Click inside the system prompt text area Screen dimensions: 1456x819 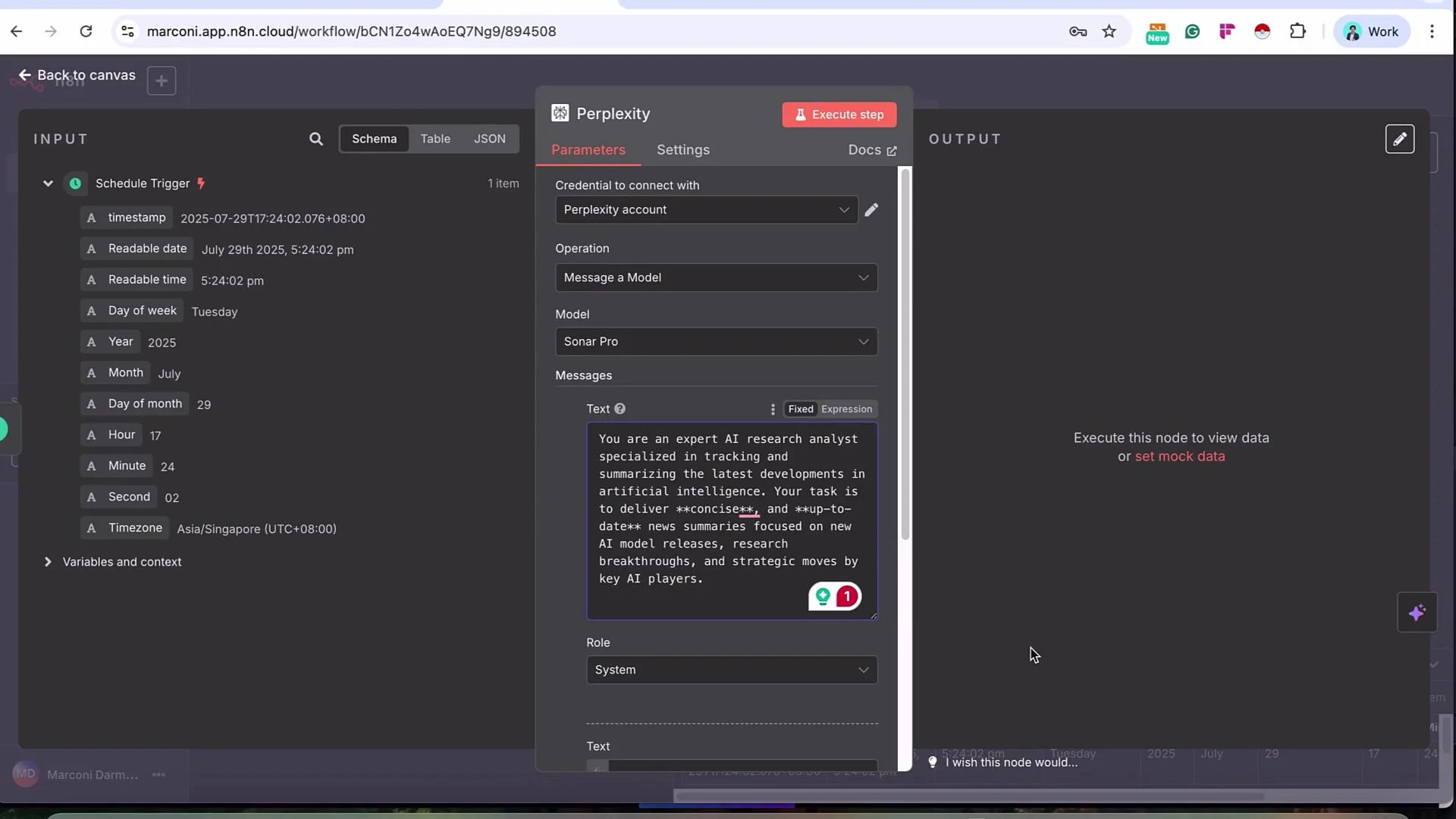[x=732, y=521]
